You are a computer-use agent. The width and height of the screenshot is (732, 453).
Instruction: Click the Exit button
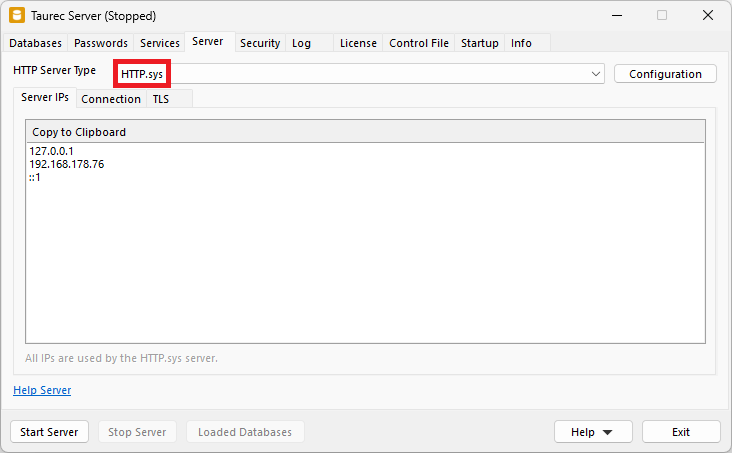(681, 432)
